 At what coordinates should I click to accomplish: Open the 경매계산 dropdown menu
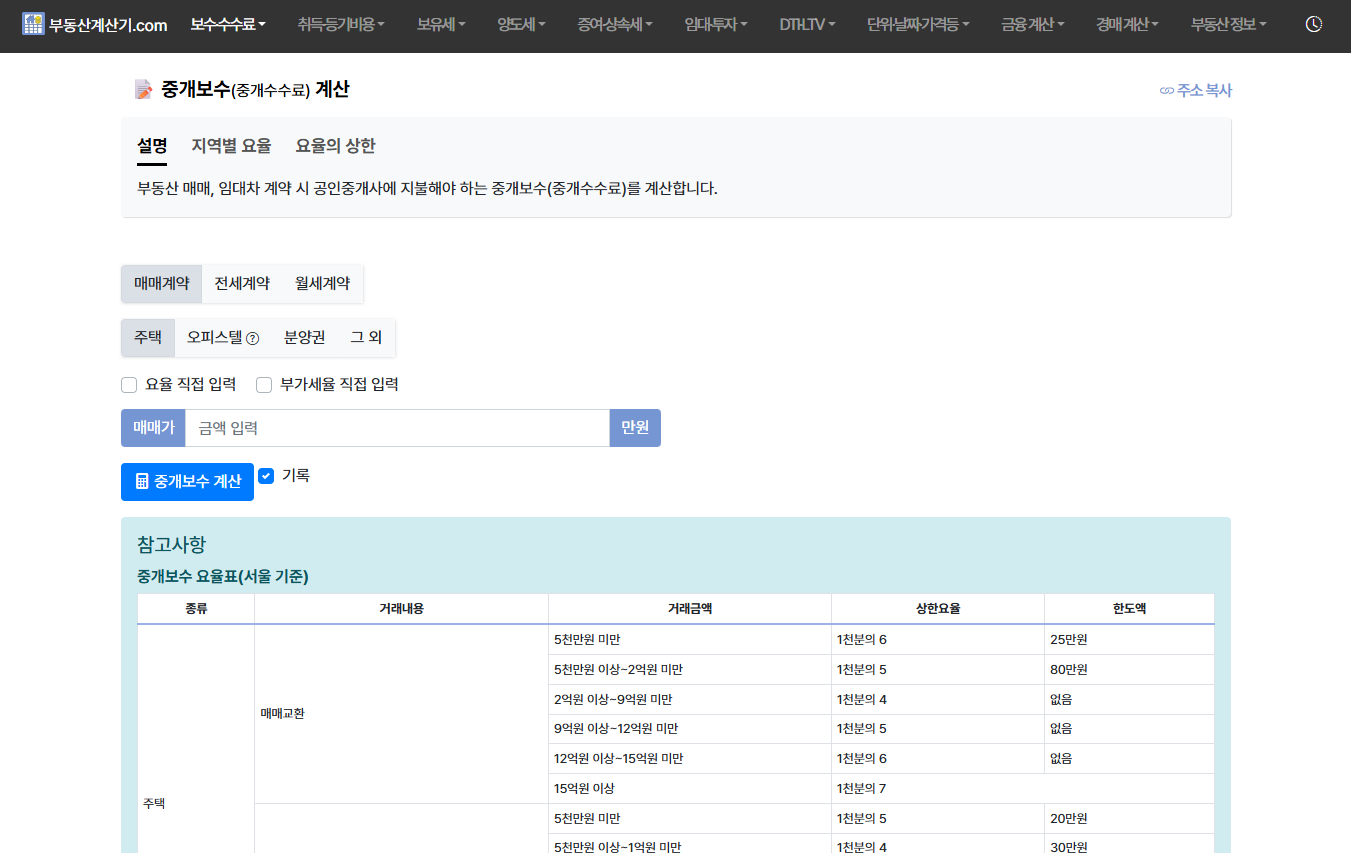[1123, 26]
